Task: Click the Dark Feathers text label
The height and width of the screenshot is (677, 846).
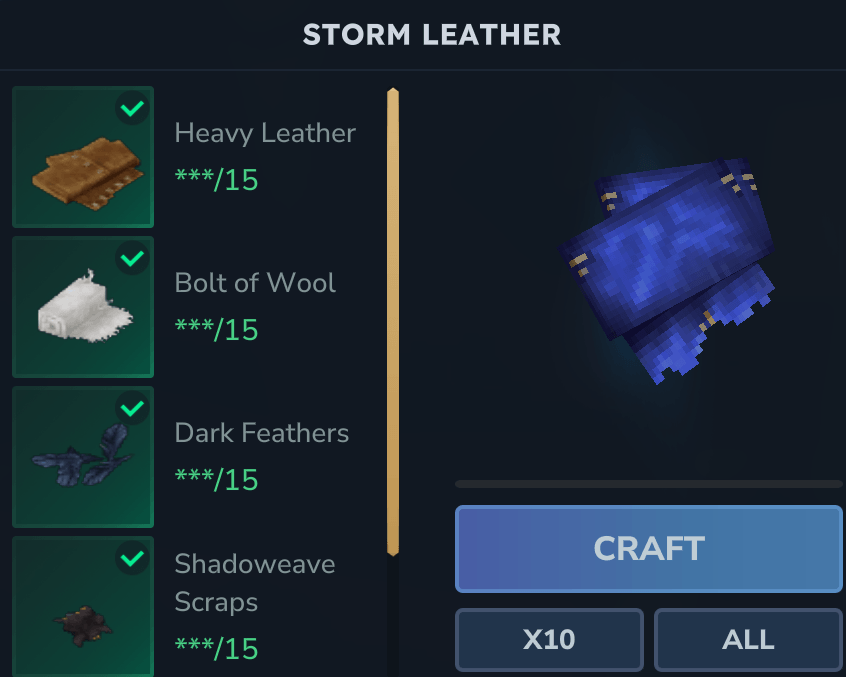Action: pyautogui.click(x=262, y=433)
